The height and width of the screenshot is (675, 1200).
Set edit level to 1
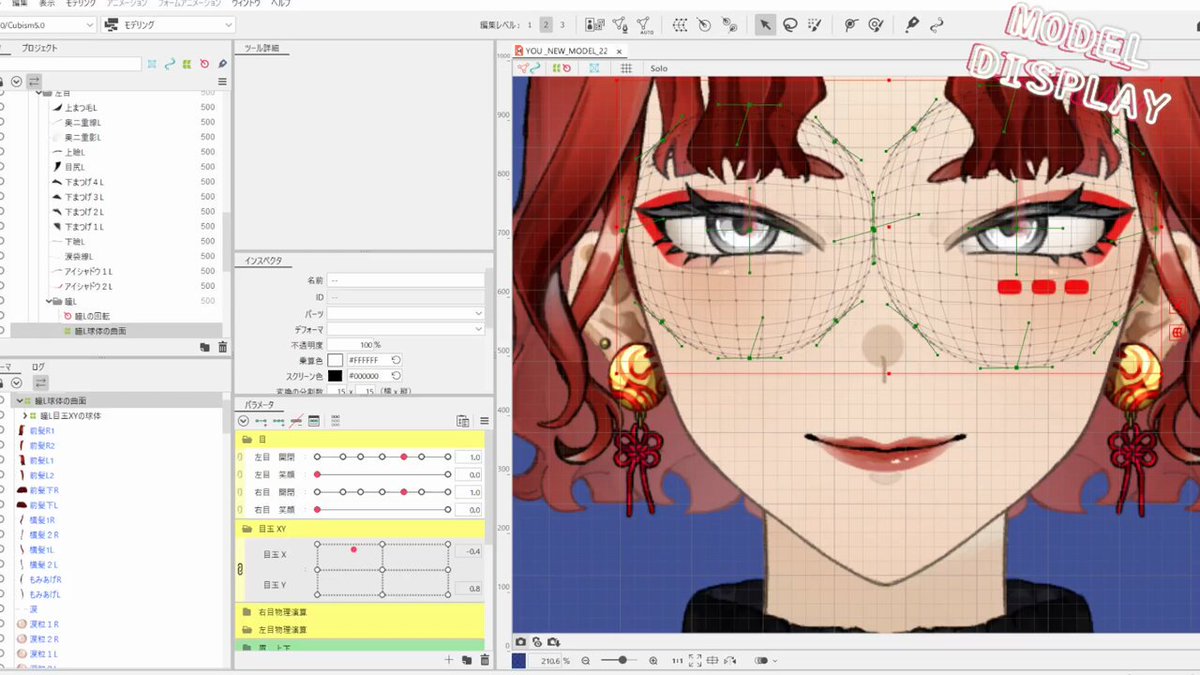click(x=529, y=24)
